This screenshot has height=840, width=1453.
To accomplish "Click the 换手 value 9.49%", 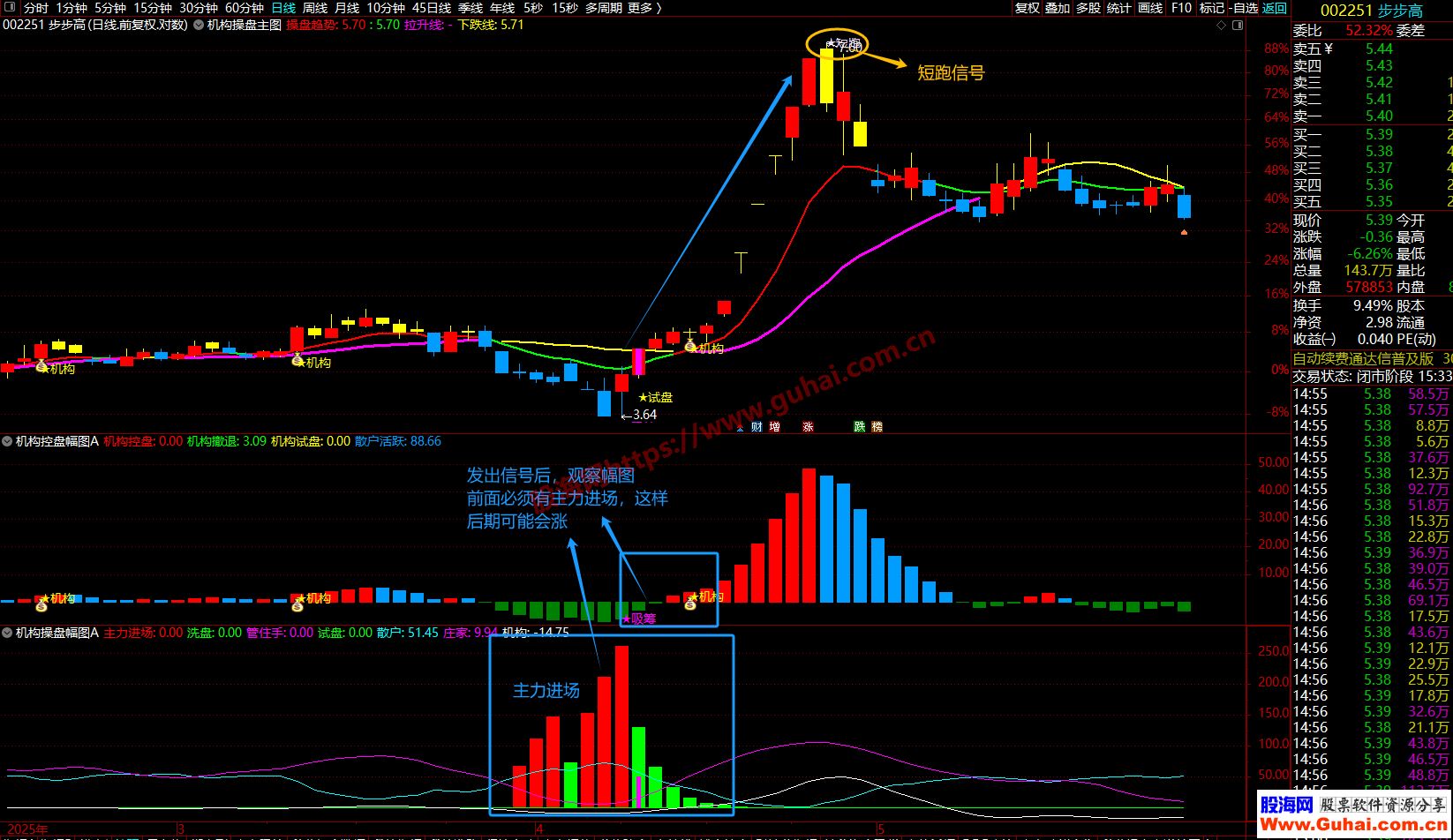I will [1373, 305].
